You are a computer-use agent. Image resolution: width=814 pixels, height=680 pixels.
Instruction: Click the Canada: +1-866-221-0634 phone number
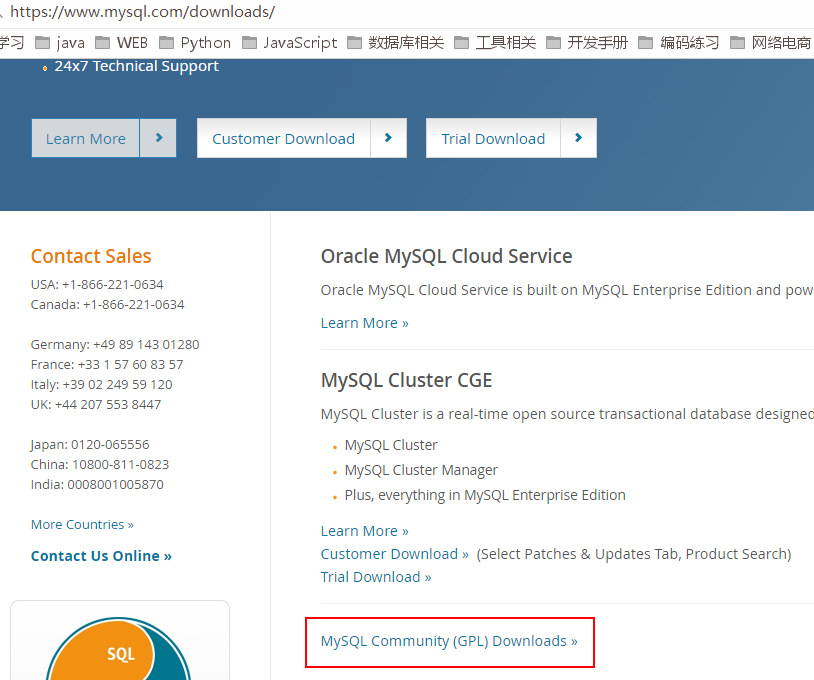pyautogui.click(x=107, y=304)
